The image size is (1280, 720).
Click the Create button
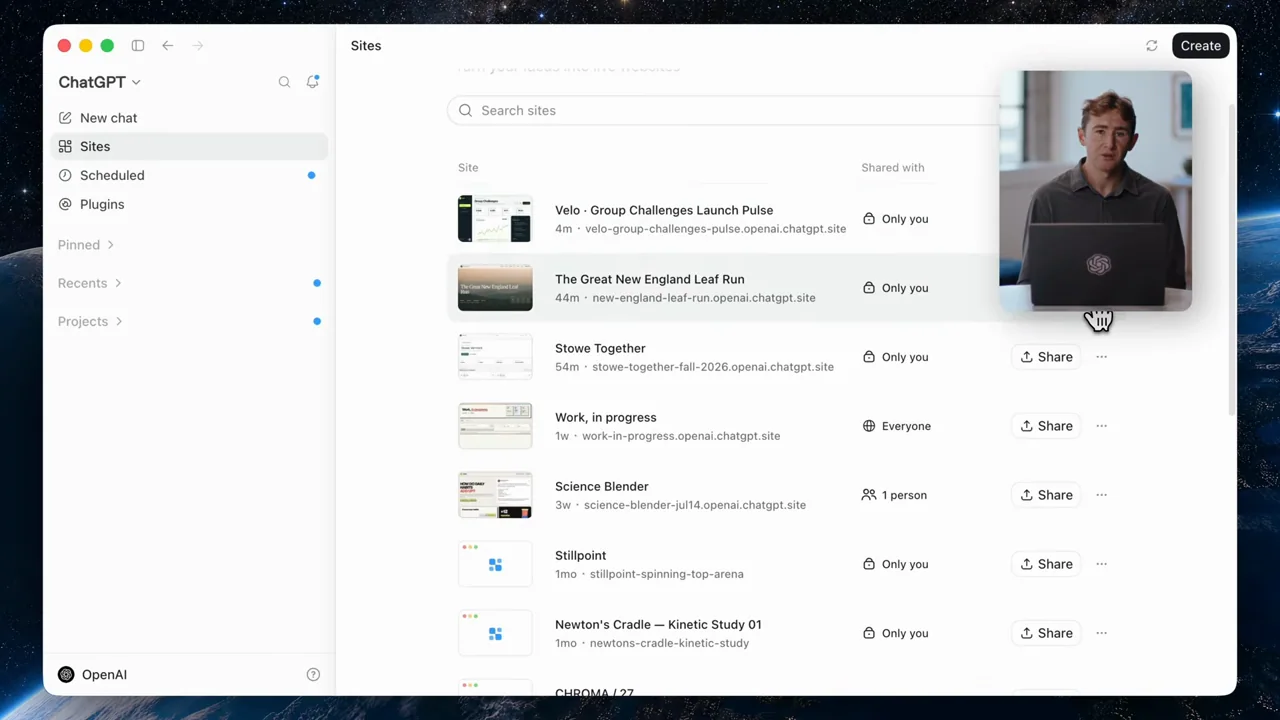tap(1200, 46)
